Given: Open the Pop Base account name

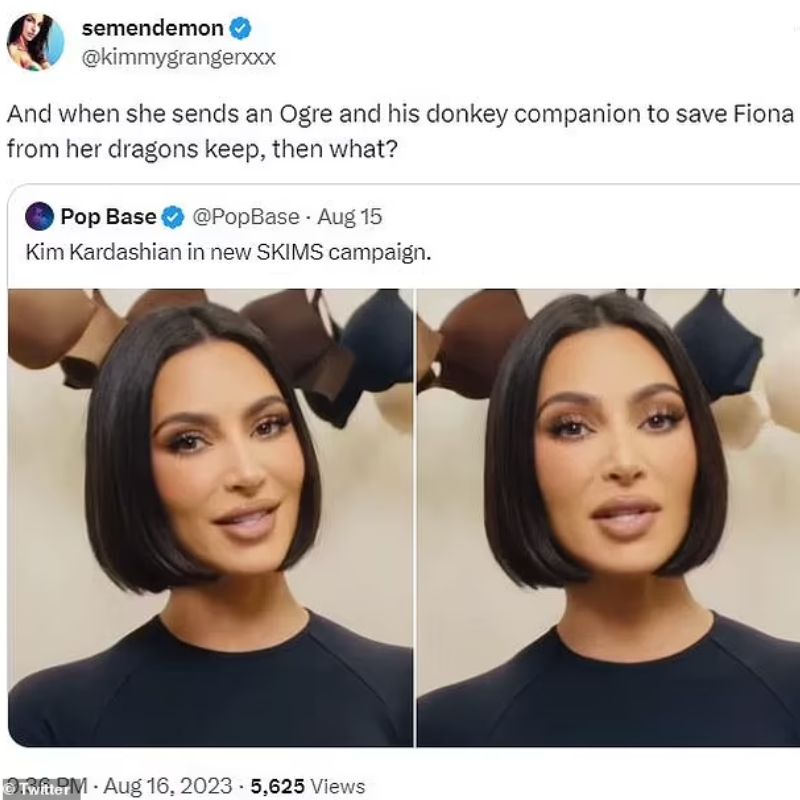Looking at the screenshot, I should click(x=108, y=217).
